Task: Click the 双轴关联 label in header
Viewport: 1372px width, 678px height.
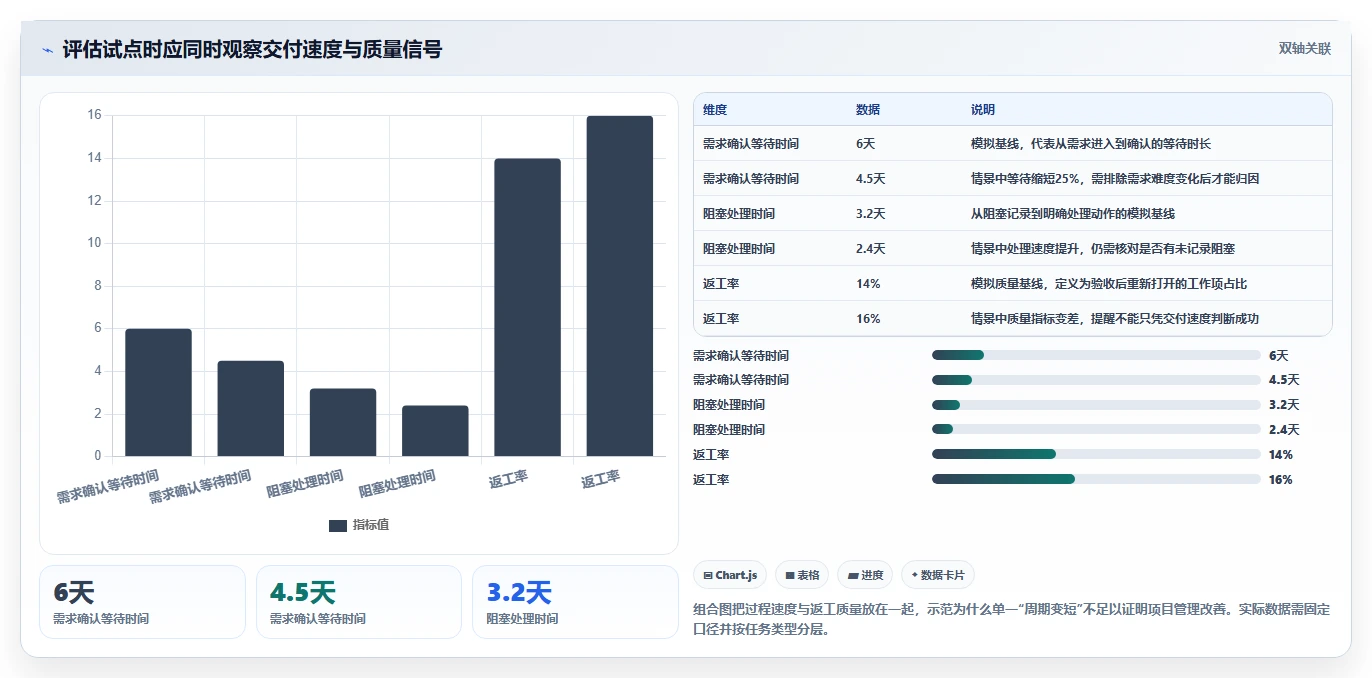Action: click(x=1305, y=48)
